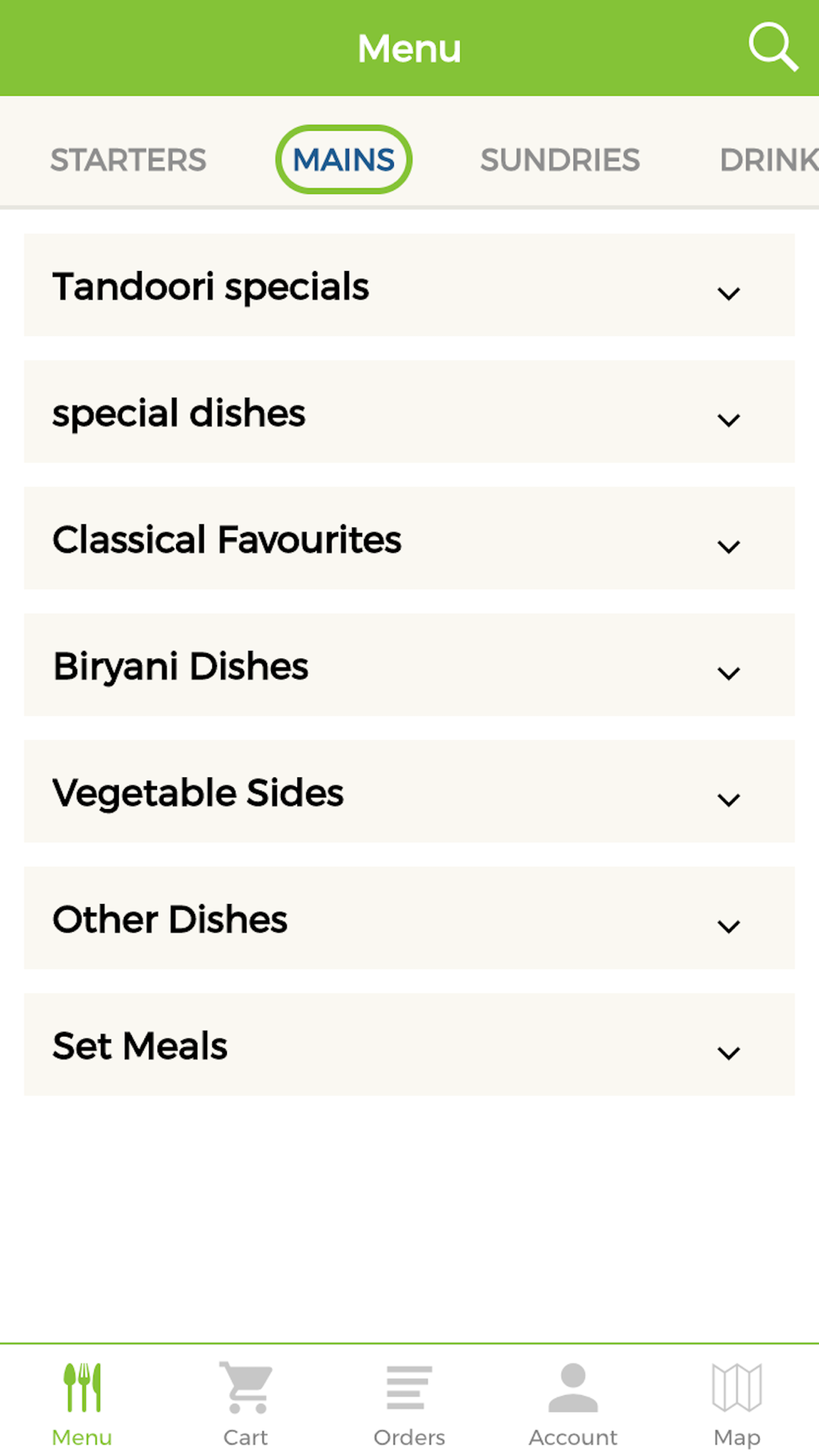Open the Map icon
The image size is (819, 1456).
click(737, 1387)
